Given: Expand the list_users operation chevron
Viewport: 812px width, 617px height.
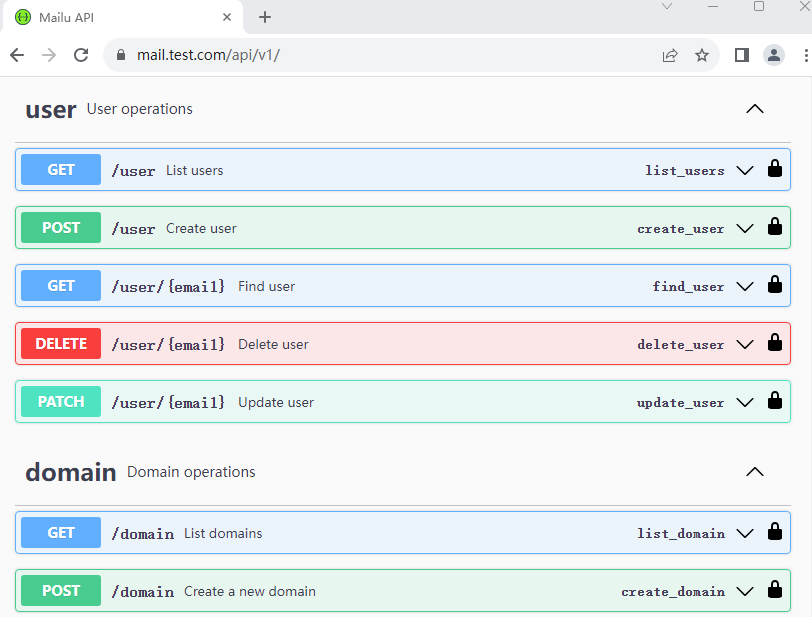Looking at the screenshot, I should 745,170.
